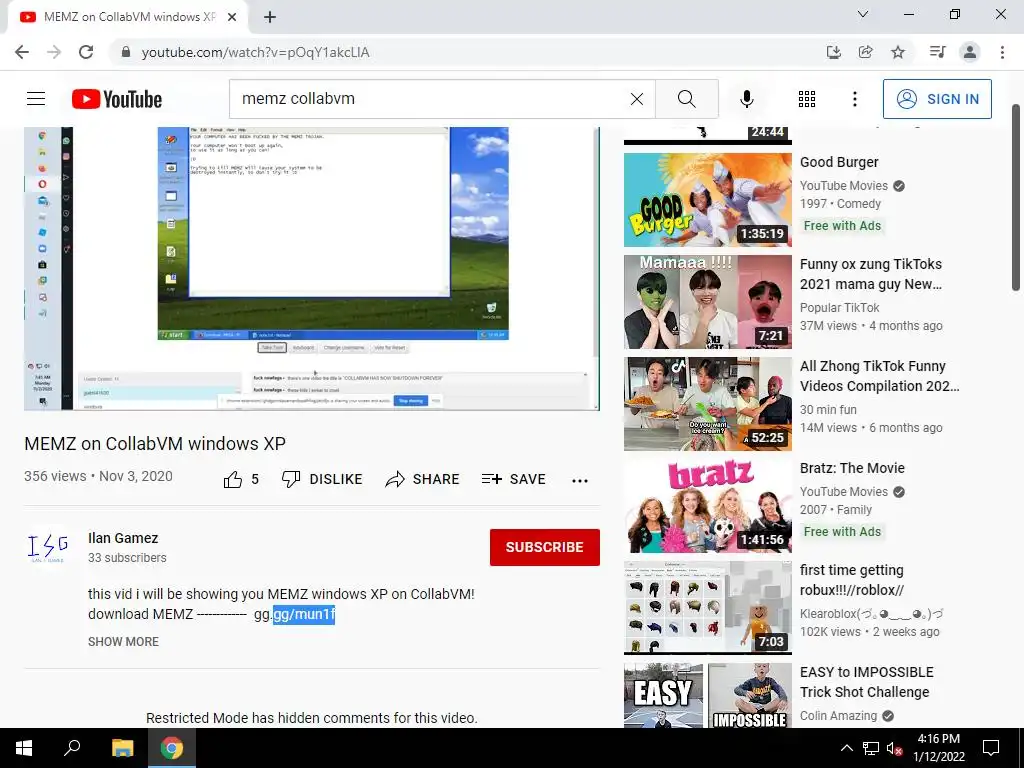Viewport: 1024px width, 768px height.
Task: Subscribe to Ilan Gamez channel
Action: 545,547
